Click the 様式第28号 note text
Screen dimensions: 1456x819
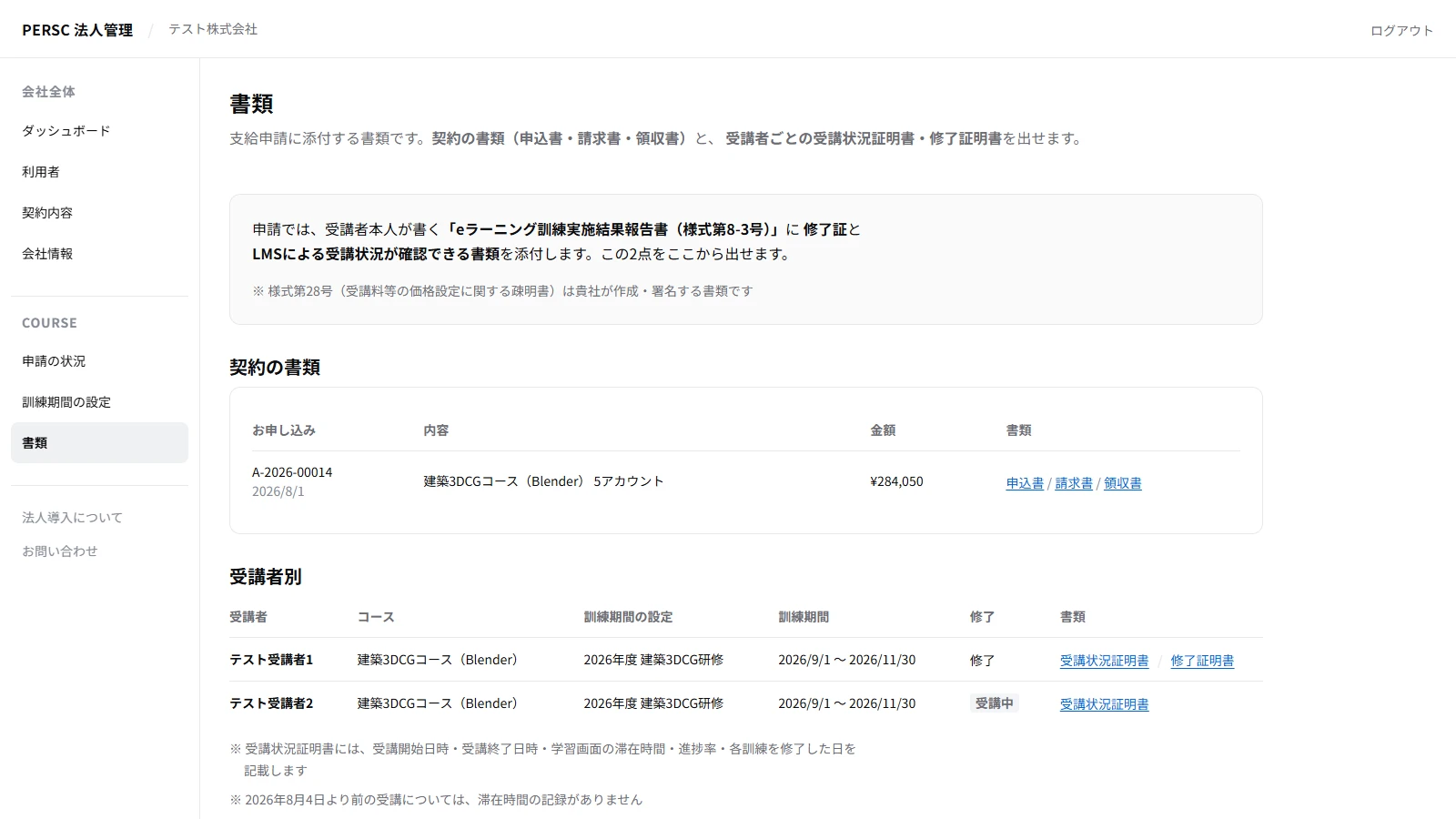[502, 291]
